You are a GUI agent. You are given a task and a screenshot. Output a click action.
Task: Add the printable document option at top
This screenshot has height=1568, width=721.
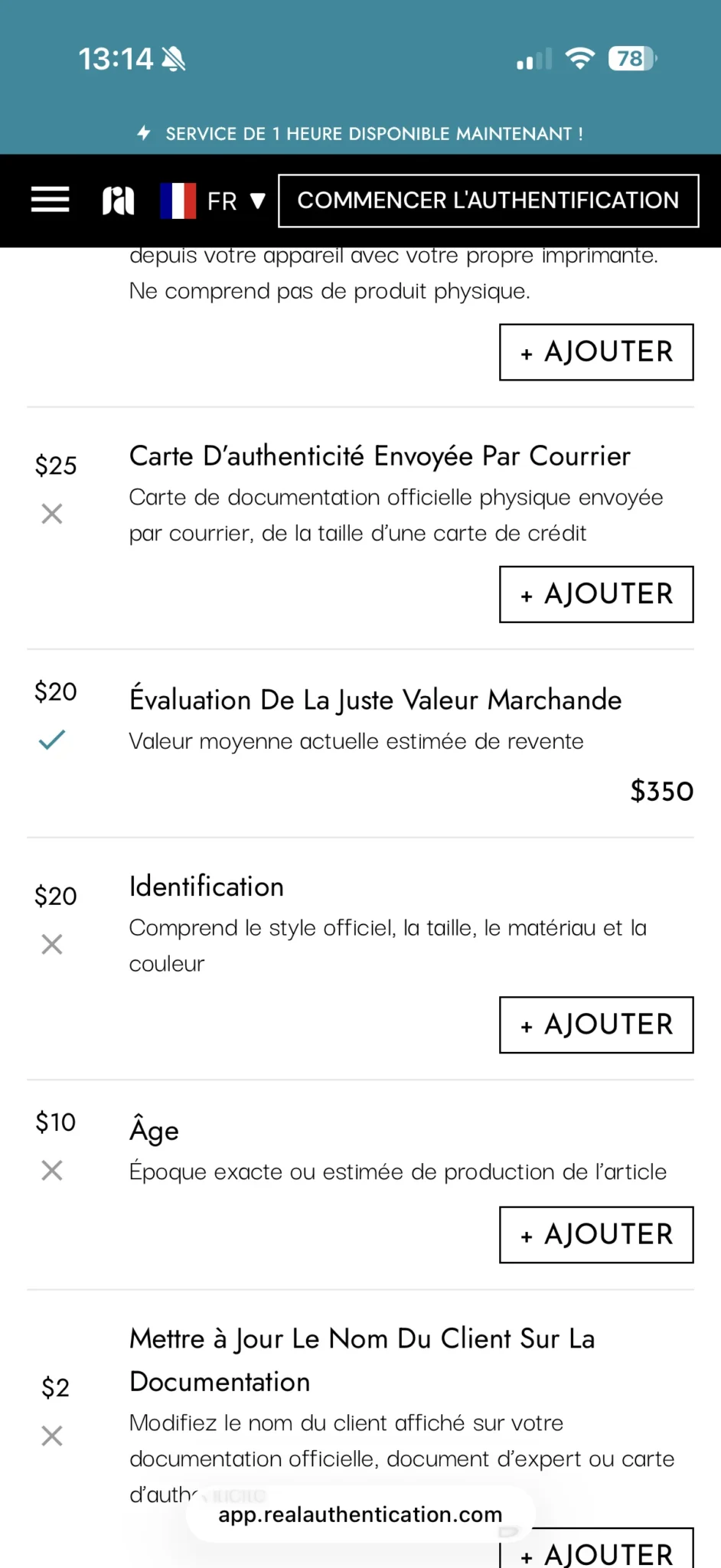coord(596,352)
